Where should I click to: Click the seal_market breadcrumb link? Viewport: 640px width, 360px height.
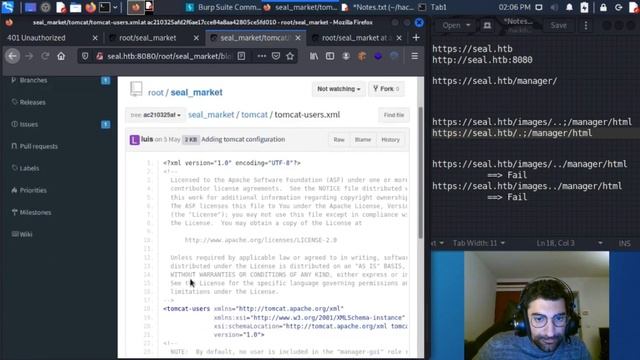click(211, 115)
